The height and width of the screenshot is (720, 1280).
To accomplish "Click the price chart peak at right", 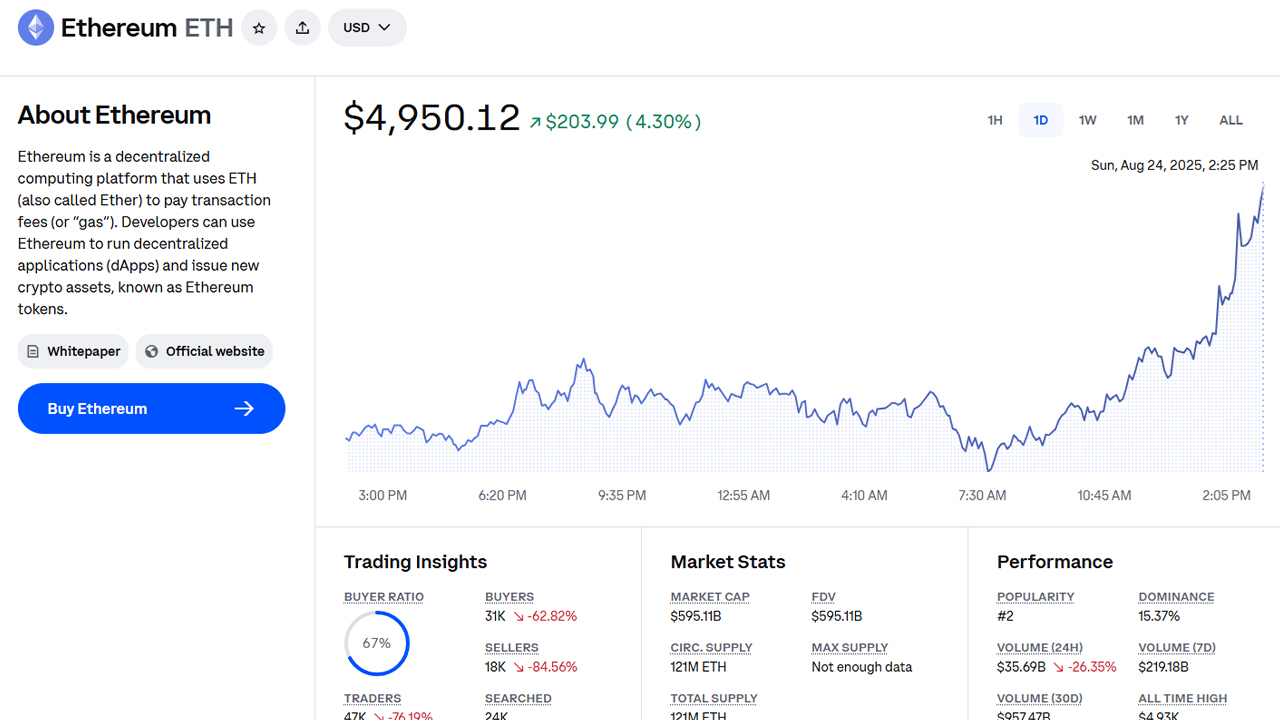I will tap(1263, 186).
